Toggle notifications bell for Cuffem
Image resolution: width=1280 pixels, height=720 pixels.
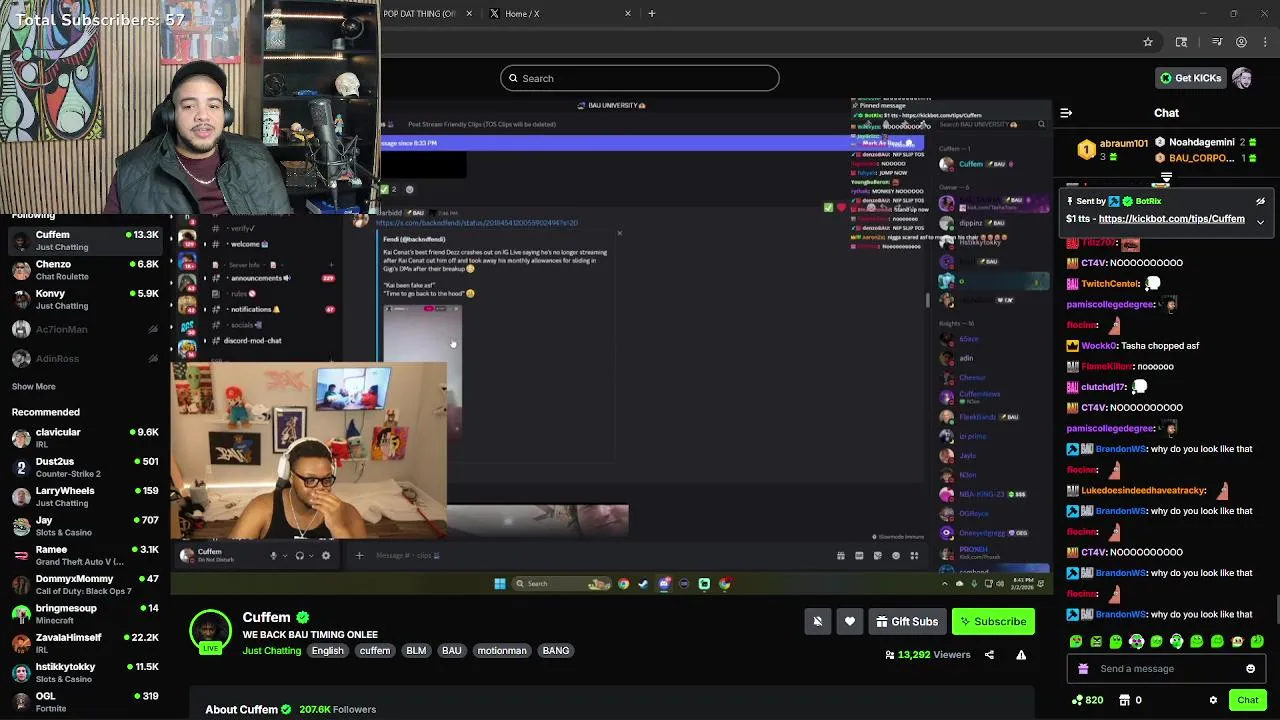817,621
